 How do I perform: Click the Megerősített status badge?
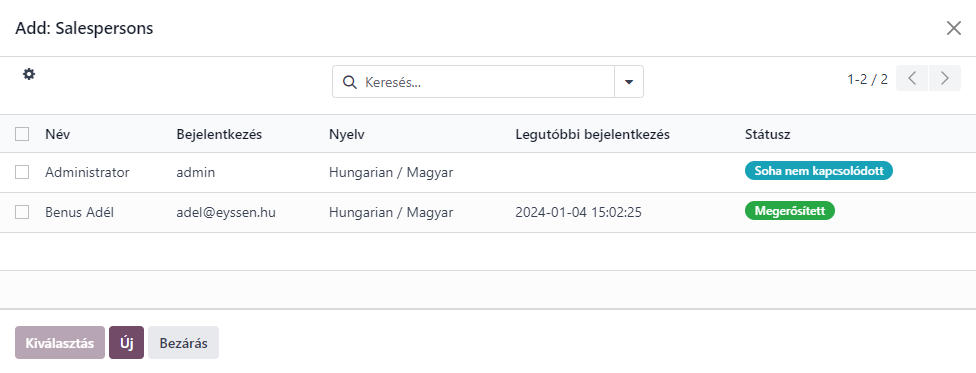(790, 210)
